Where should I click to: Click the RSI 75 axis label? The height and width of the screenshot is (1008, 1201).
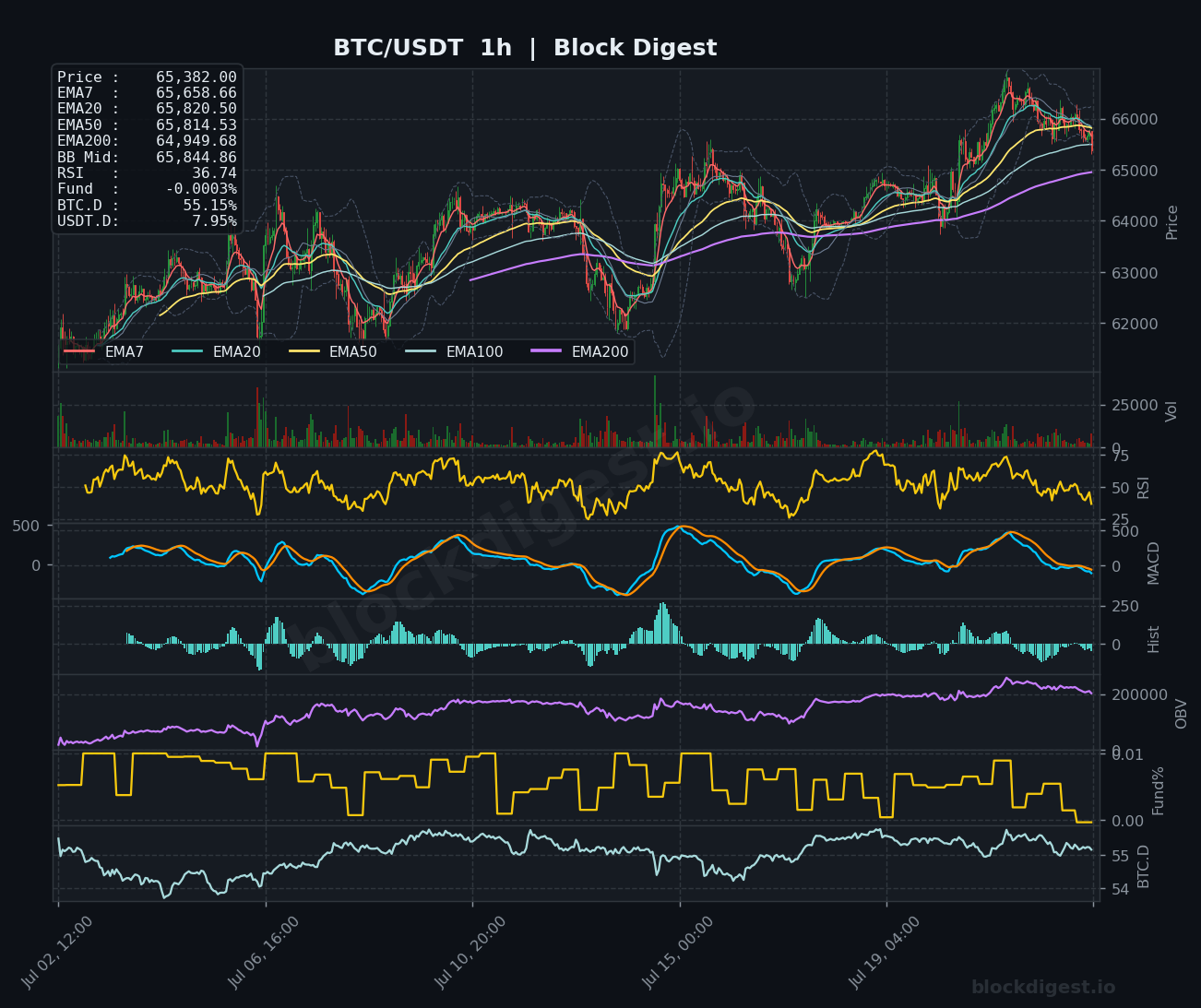(x=1118, y=456)
